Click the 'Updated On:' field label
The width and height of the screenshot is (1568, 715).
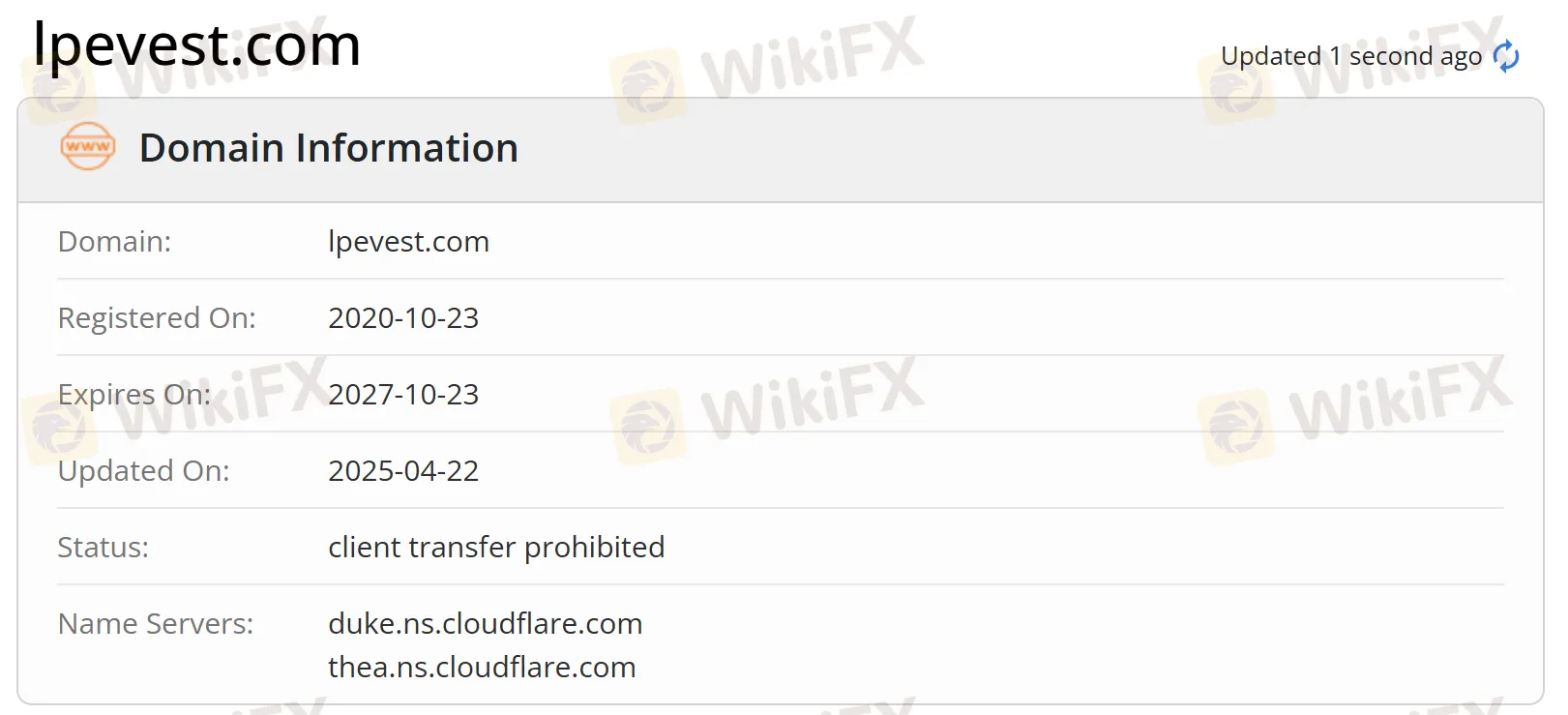point(144,470)
